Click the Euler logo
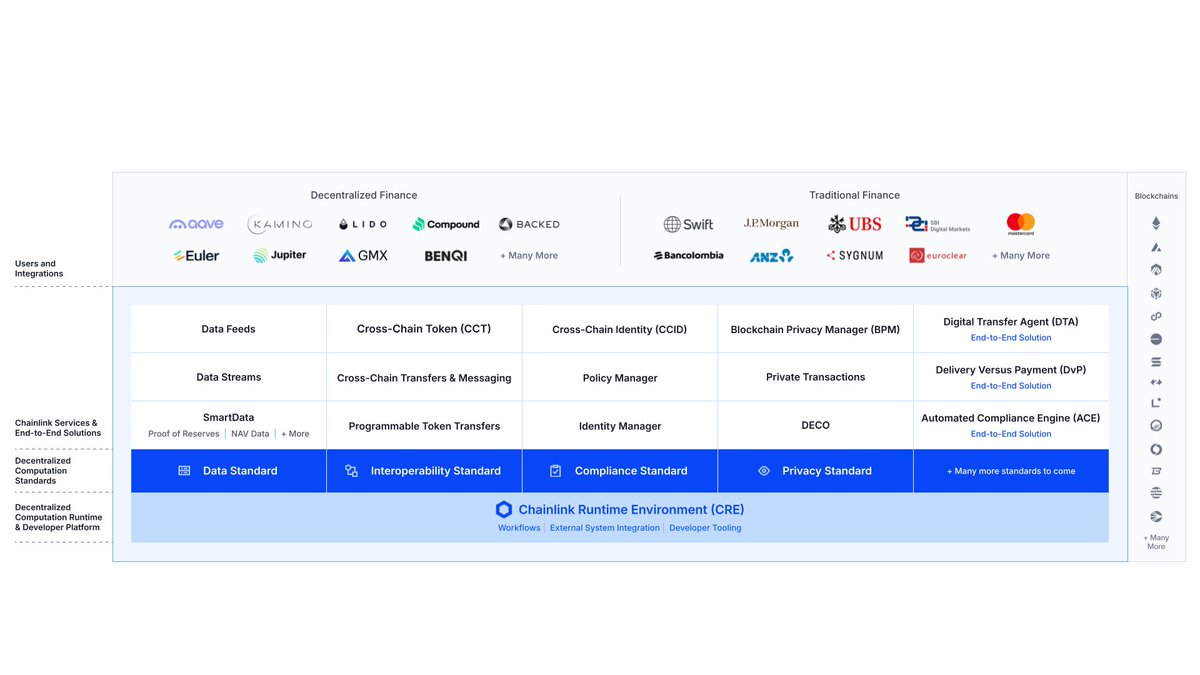The width and height of the screenshot is (1200, 675). point(196,256)
